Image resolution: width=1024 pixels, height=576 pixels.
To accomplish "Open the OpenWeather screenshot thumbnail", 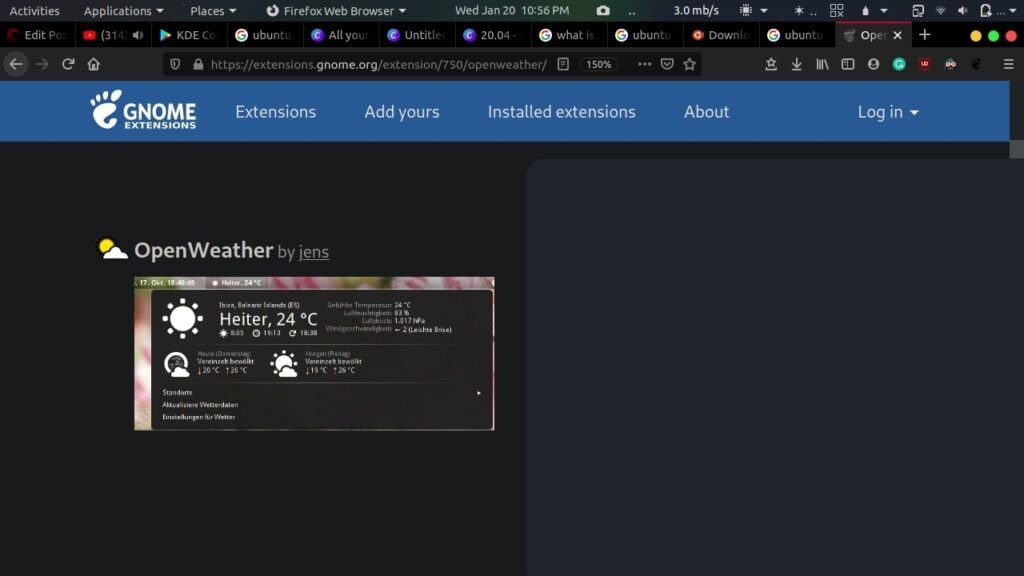I will (x=314, y=353).
